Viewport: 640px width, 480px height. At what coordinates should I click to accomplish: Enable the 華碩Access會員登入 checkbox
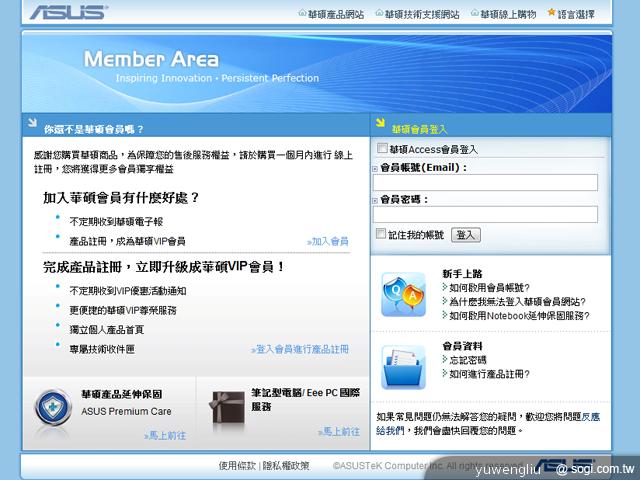click(381, 149)
